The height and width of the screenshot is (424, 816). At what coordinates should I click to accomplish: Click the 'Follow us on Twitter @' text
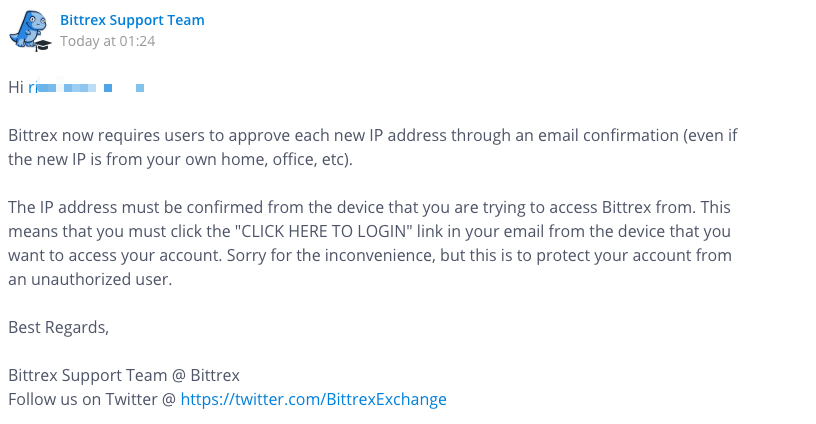[x=92, y=399]
